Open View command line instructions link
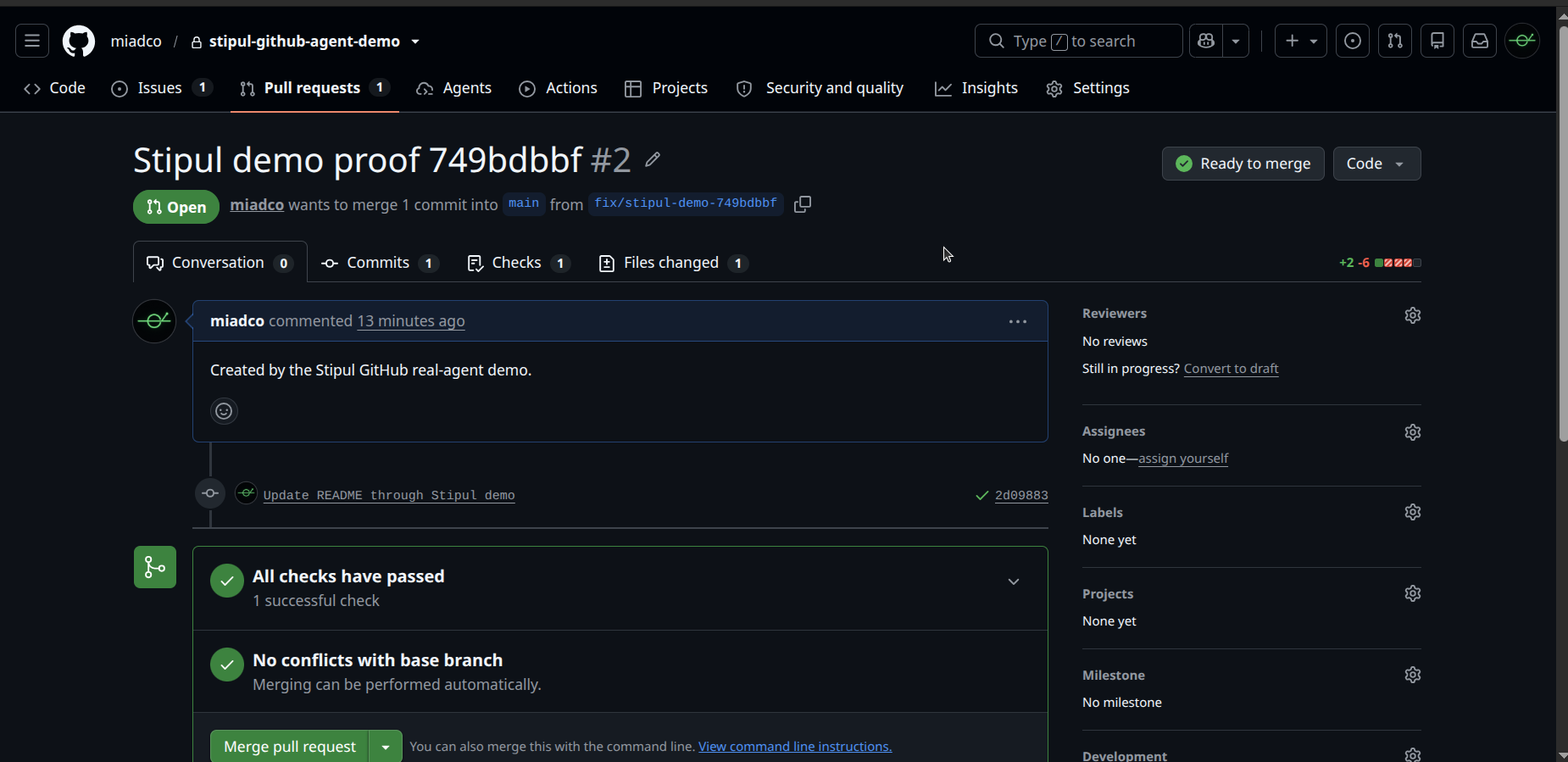The height and width of the screenshot is (762, 1568). (795, 747)
